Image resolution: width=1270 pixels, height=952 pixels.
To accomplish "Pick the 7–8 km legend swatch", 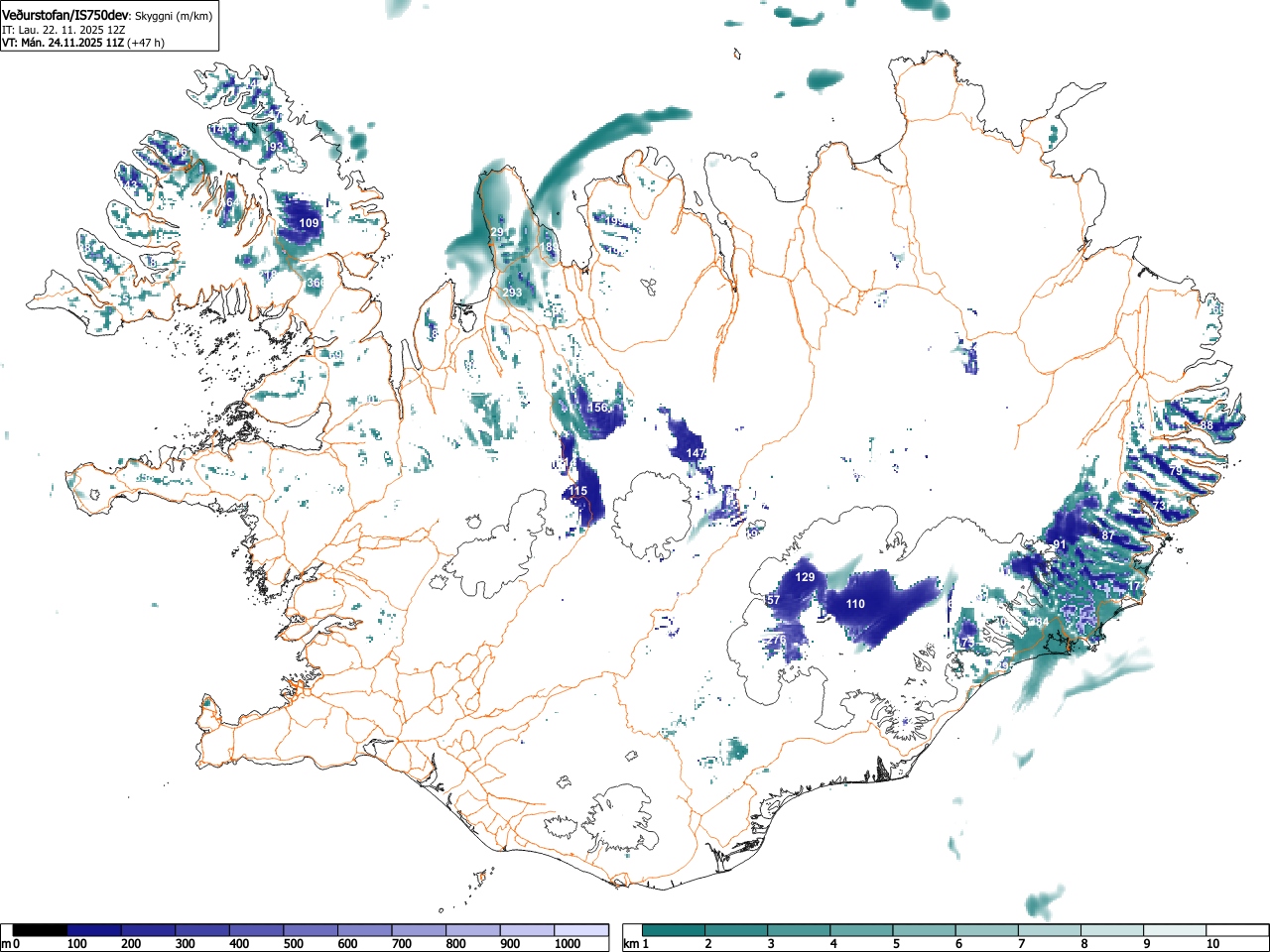I will click(x=1050, y=930).
